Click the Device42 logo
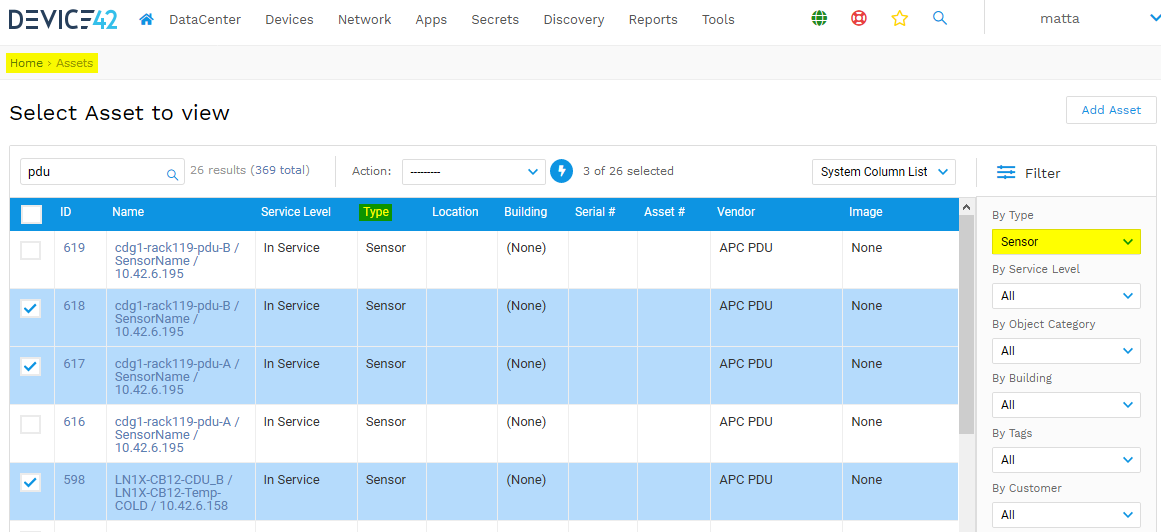The height and width of the screenshot is (532, 1161). coord(63,20)
